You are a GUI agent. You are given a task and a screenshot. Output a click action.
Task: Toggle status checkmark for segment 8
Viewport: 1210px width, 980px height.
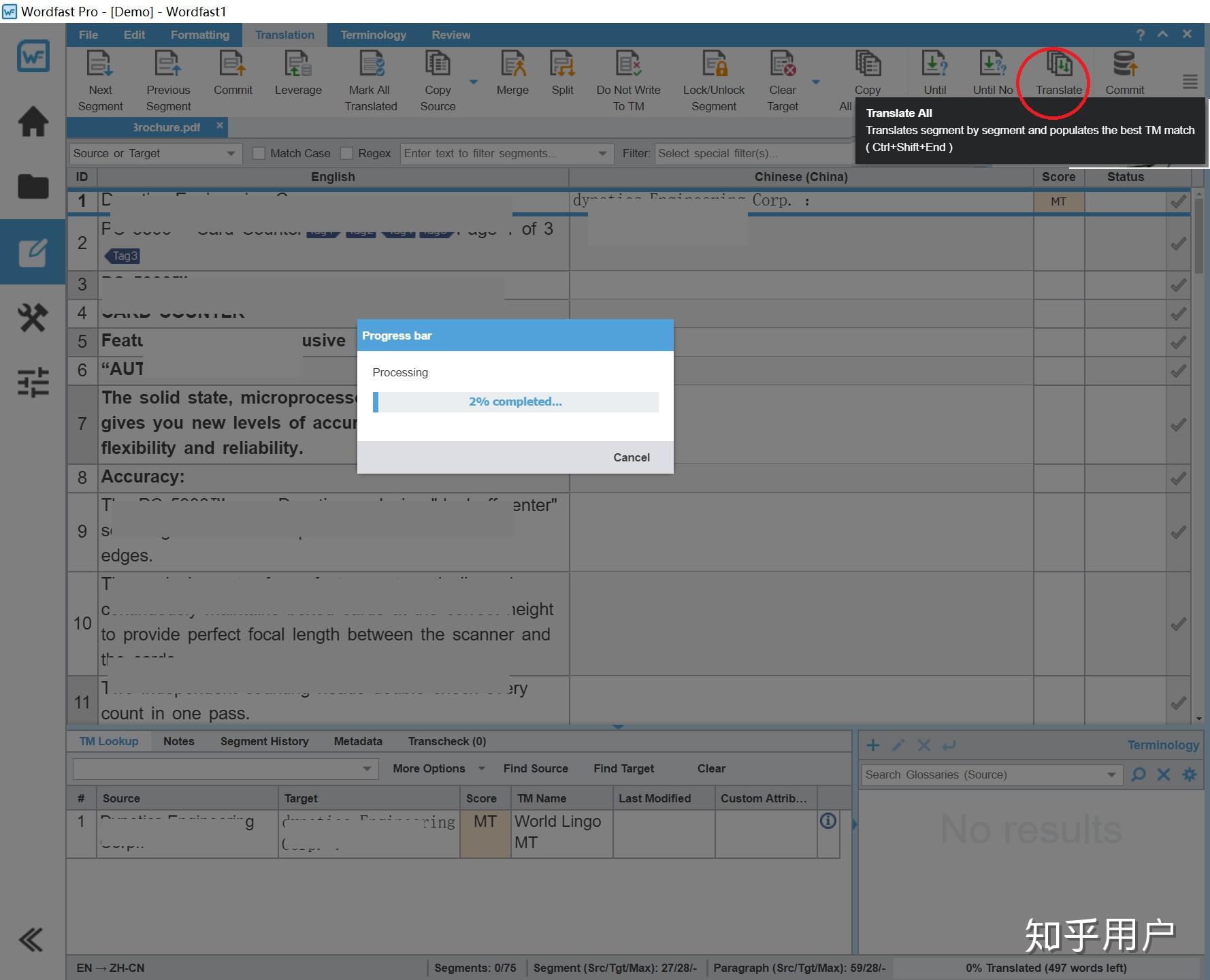tap(1179, 478)
